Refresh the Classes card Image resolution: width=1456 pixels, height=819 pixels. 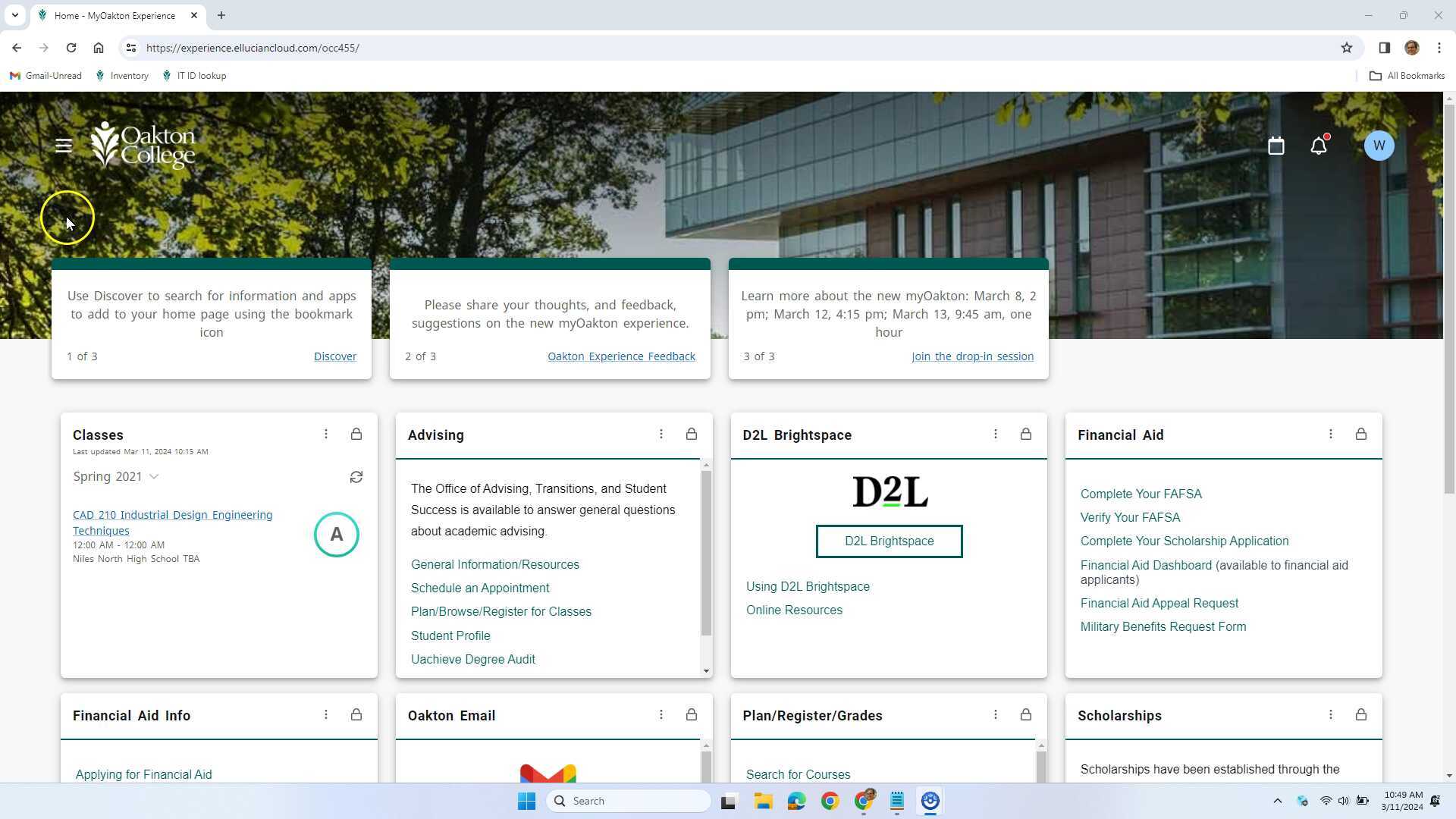[x=356, y=477]
